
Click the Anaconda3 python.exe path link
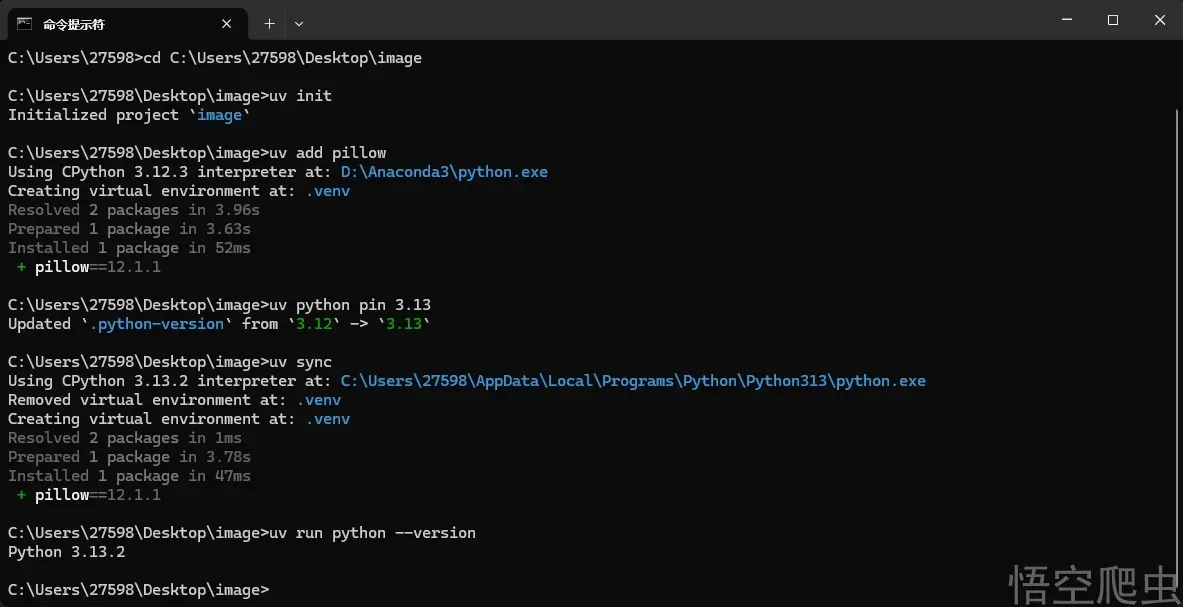(444, 171)
